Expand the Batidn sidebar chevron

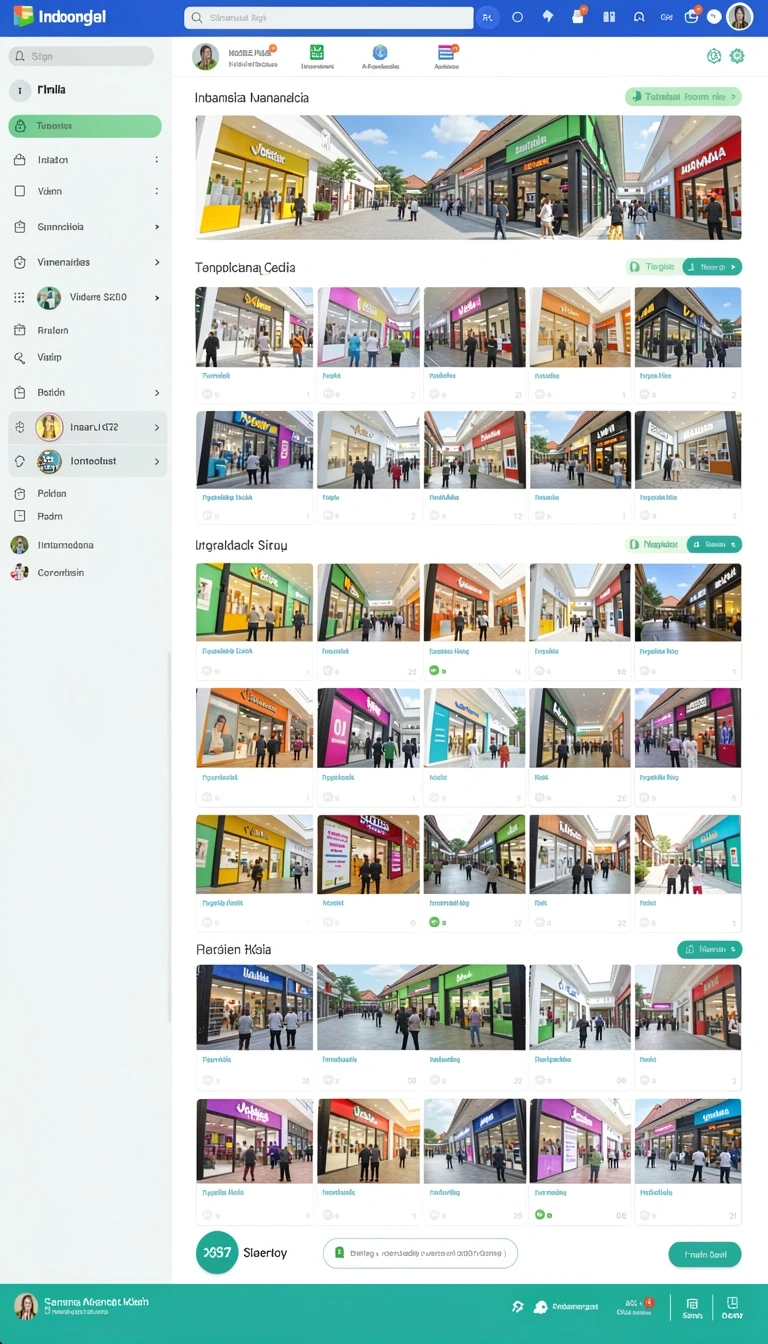pos(157,393)
